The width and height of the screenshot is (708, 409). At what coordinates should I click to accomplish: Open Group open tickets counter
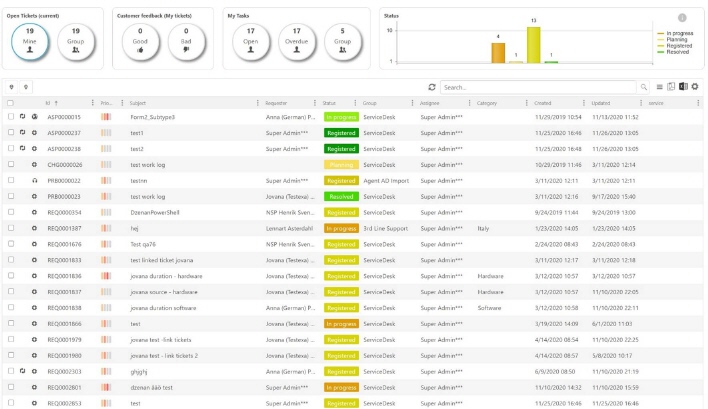pos(76,42)
